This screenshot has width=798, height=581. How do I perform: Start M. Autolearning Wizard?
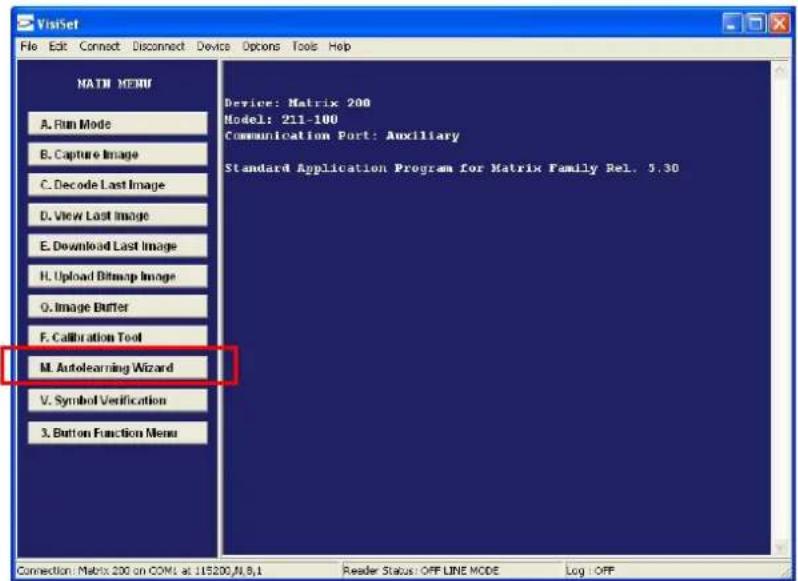point(118,367)
